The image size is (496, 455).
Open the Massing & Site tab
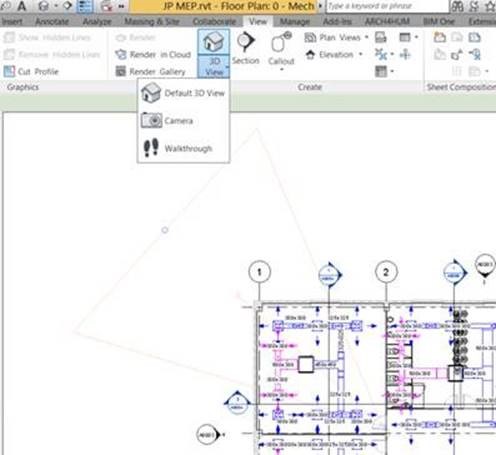pos(152,22)
